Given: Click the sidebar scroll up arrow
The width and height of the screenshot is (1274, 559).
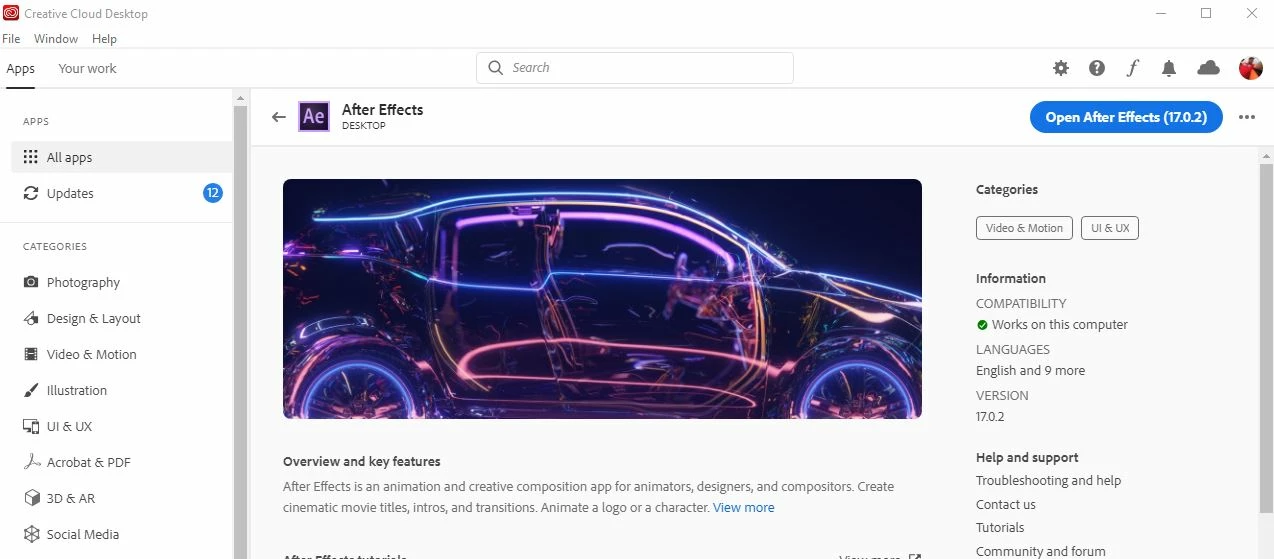Looking at the screenshot, I should pos(240,97).
